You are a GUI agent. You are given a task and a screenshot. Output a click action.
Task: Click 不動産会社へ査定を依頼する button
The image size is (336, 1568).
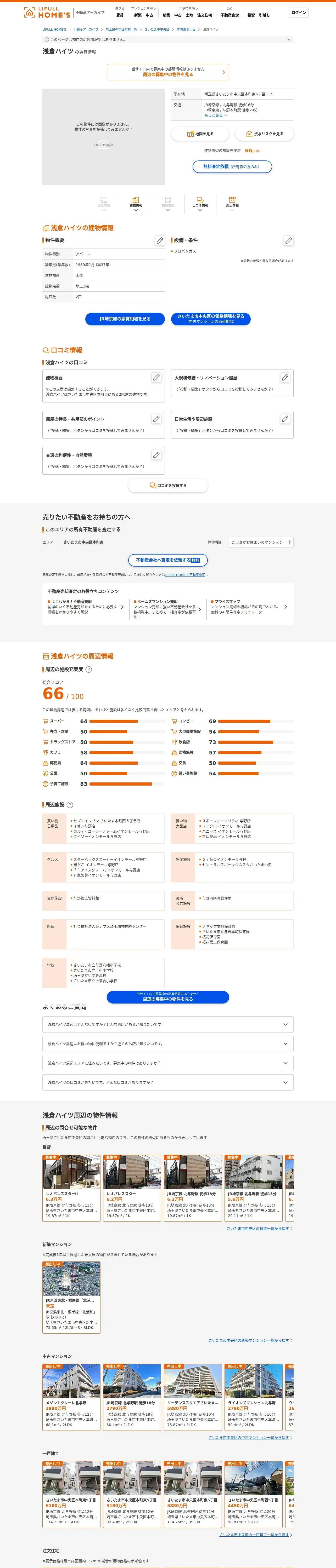168,560
